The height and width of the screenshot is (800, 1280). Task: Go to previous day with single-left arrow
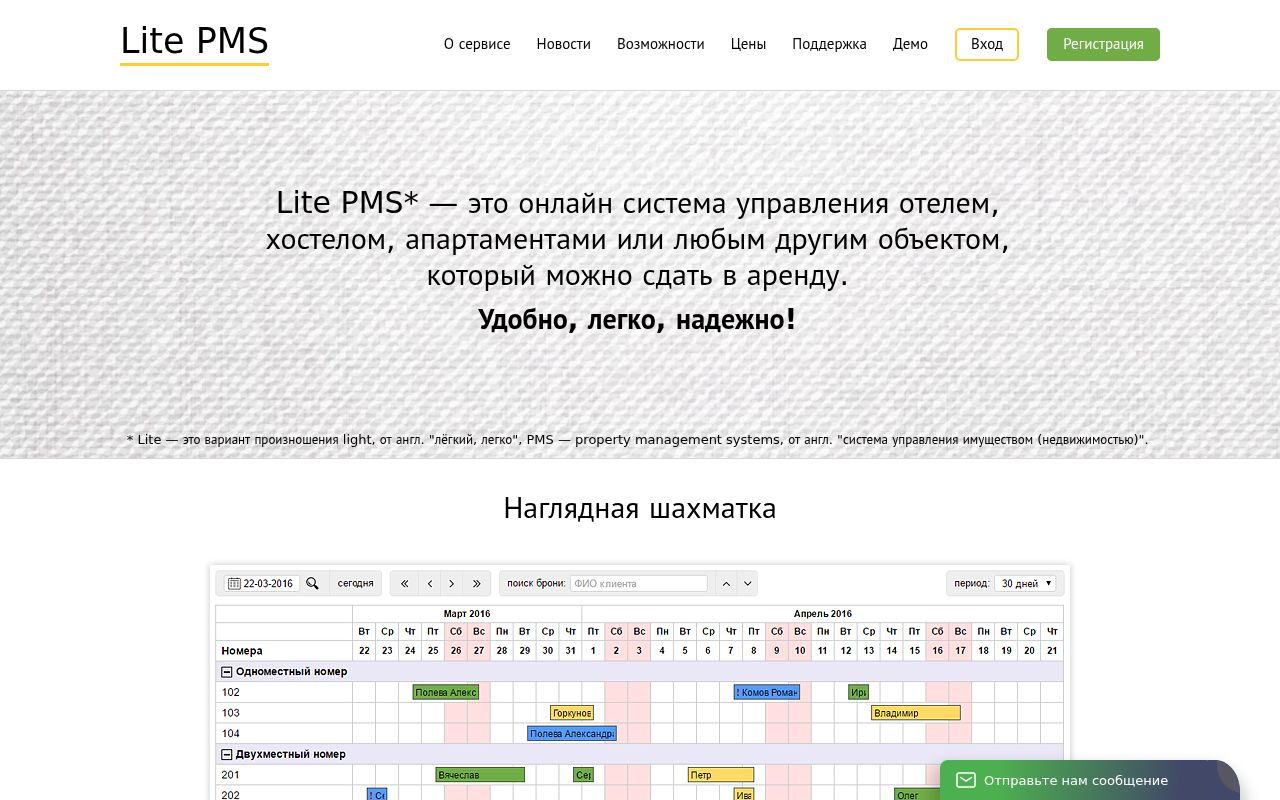(x=429, y=583)
